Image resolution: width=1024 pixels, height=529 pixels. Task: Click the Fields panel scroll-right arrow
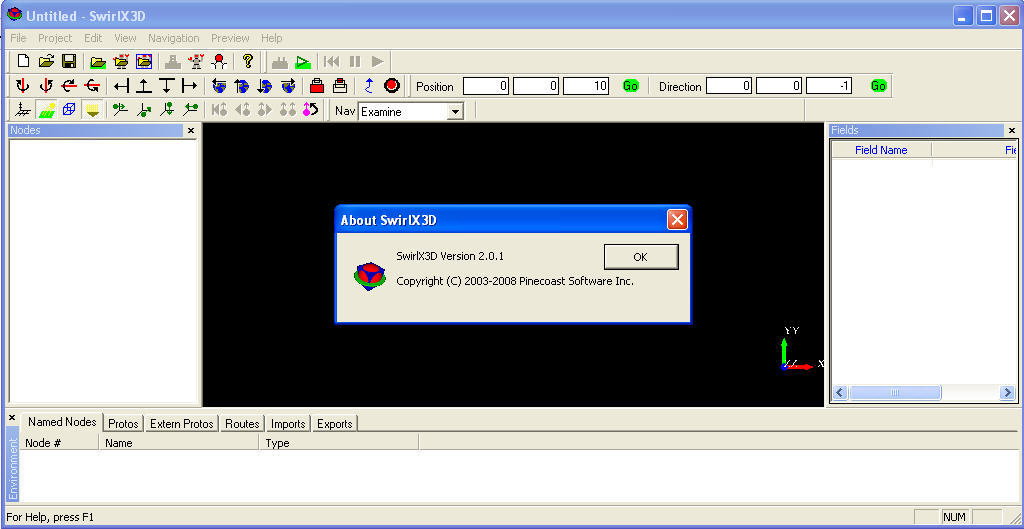coord(1007,393)
